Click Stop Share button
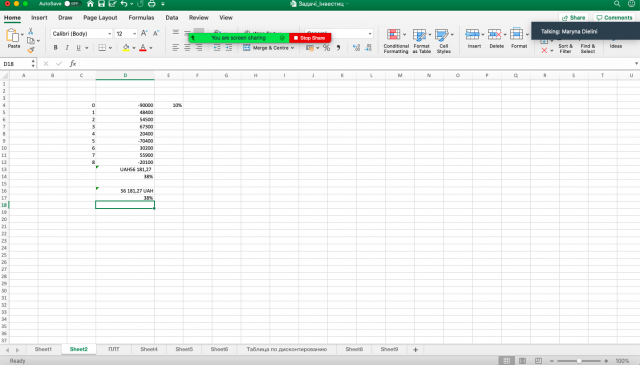This screenshot has height=365, width=640. [310, 38]
